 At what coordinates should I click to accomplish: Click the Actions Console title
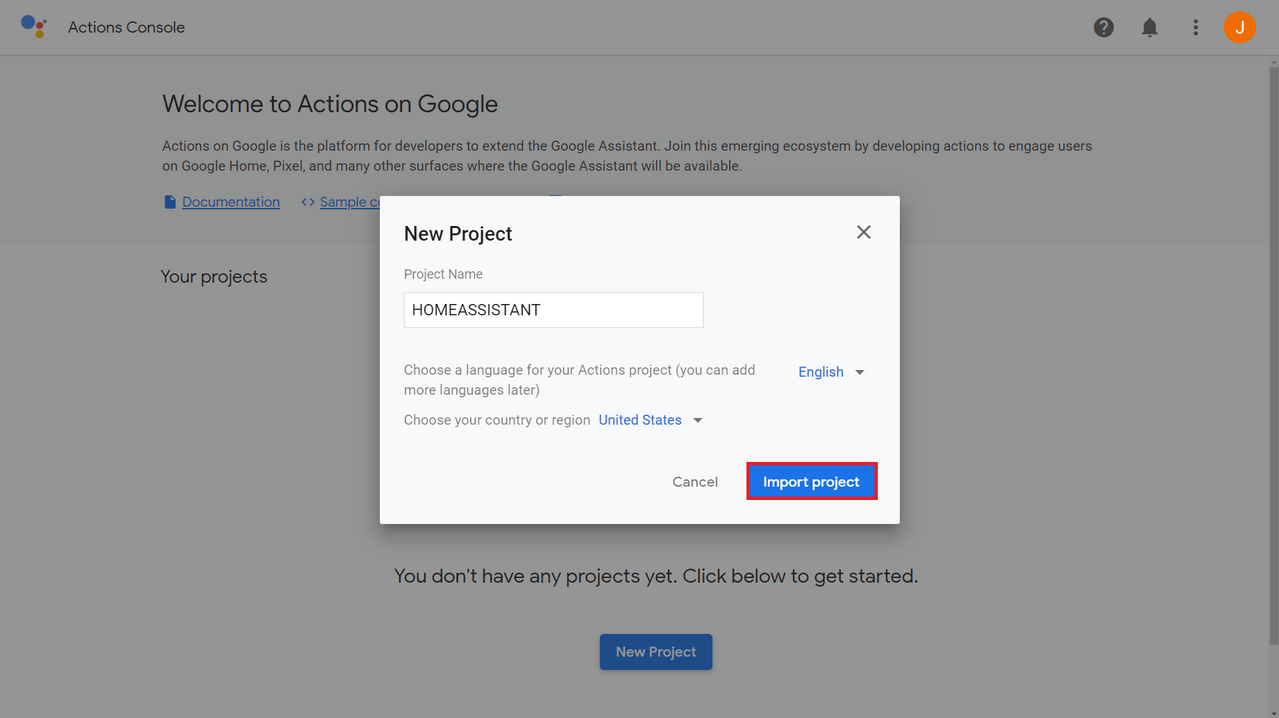(x=126, y=27)
